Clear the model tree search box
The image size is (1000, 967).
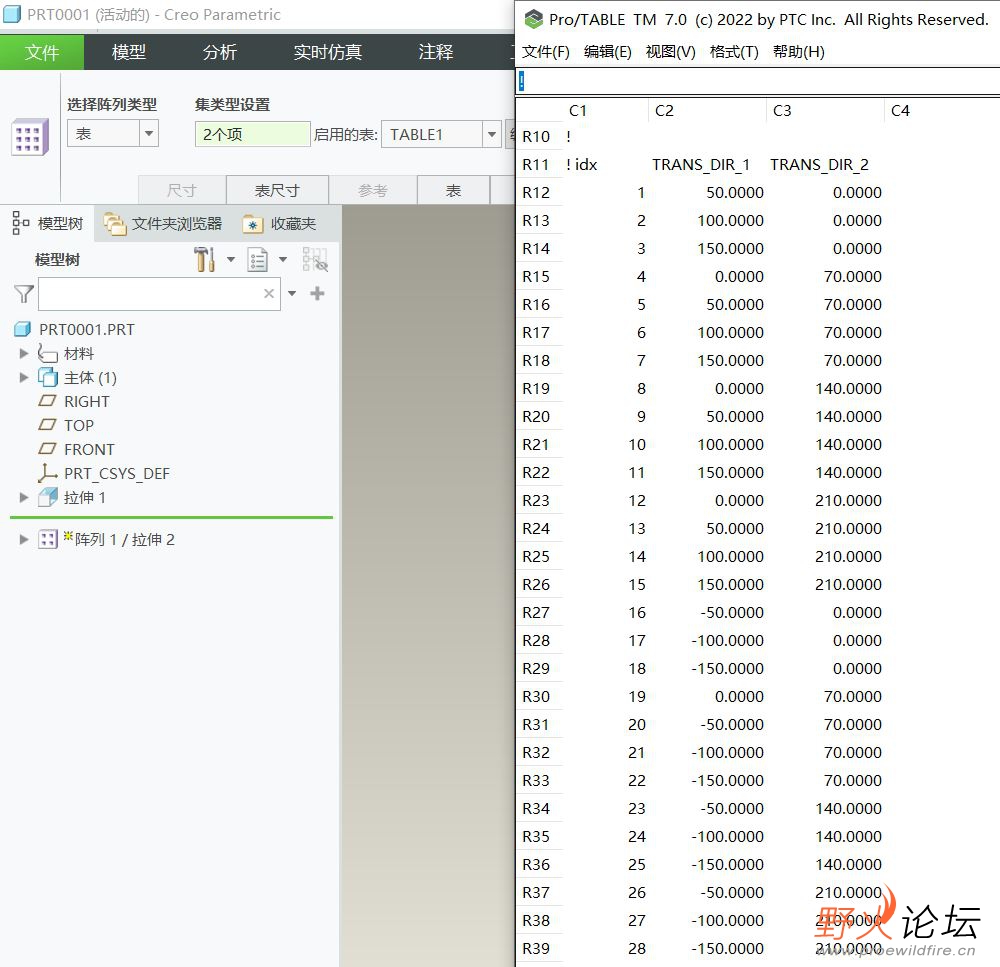(x=269, y=293)
